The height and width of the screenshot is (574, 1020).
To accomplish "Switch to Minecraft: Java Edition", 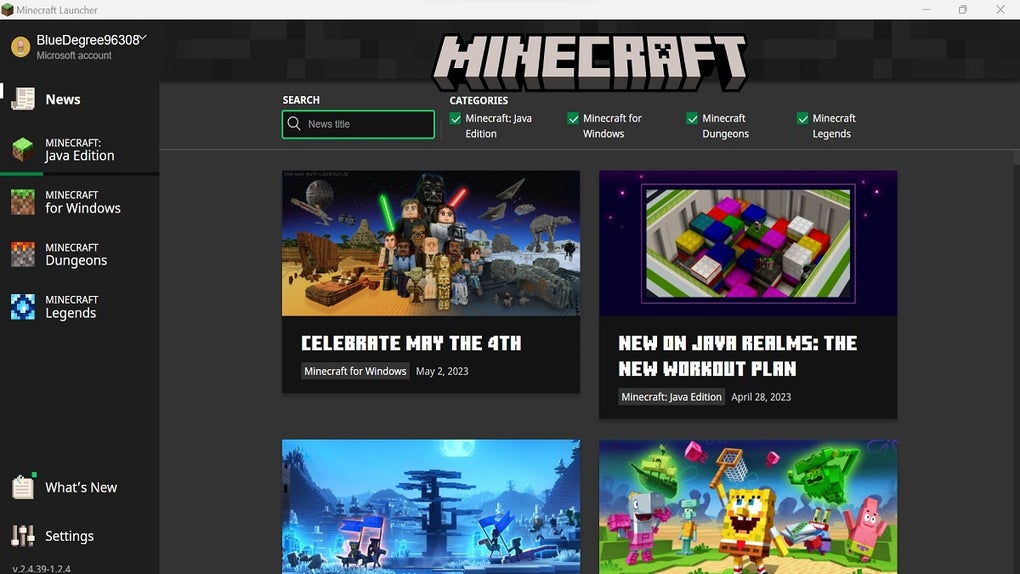I will [x=79, y=150].
